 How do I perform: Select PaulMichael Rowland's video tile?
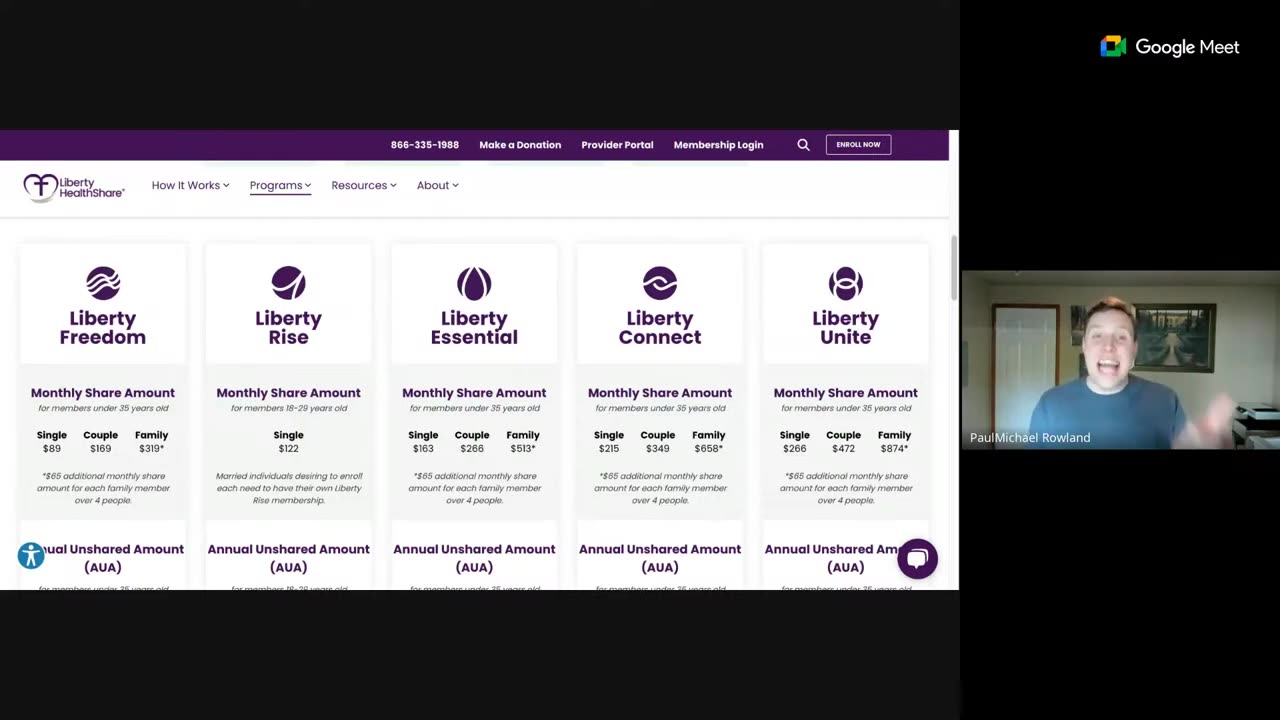coord(1120,360)
